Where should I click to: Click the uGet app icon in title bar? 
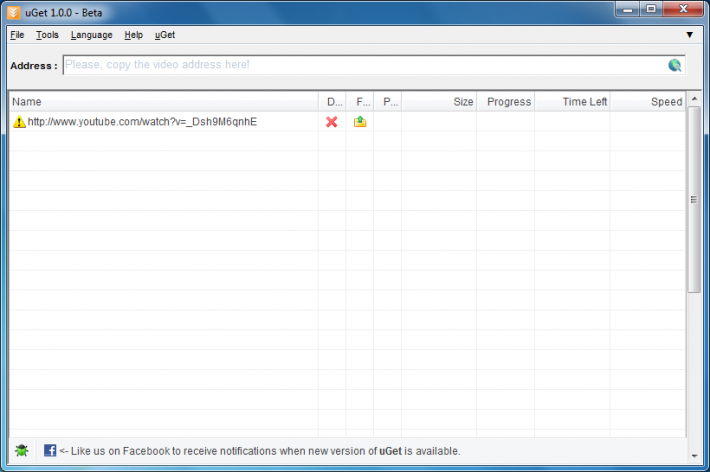(14, 13)
